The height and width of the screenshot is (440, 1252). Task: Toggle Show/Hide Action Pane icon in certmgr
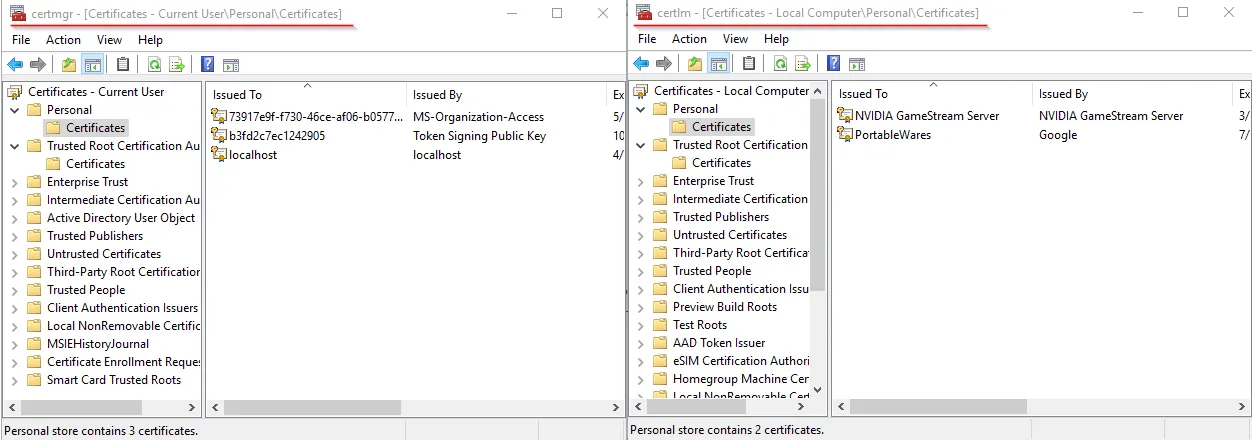pos(231,65)
